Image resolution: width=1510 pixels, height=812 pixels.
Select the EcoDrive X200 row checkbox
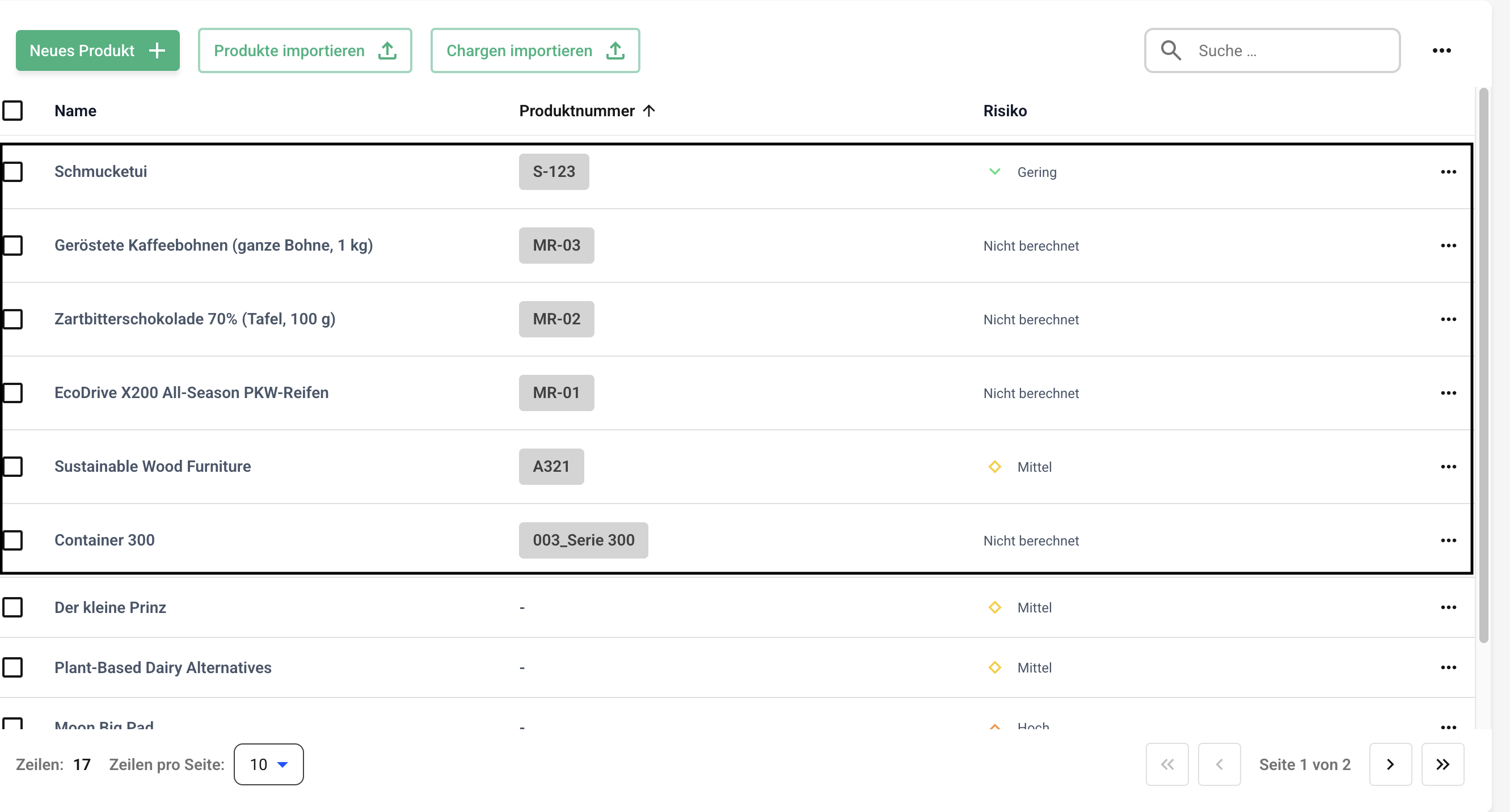[x=13, y=392]
